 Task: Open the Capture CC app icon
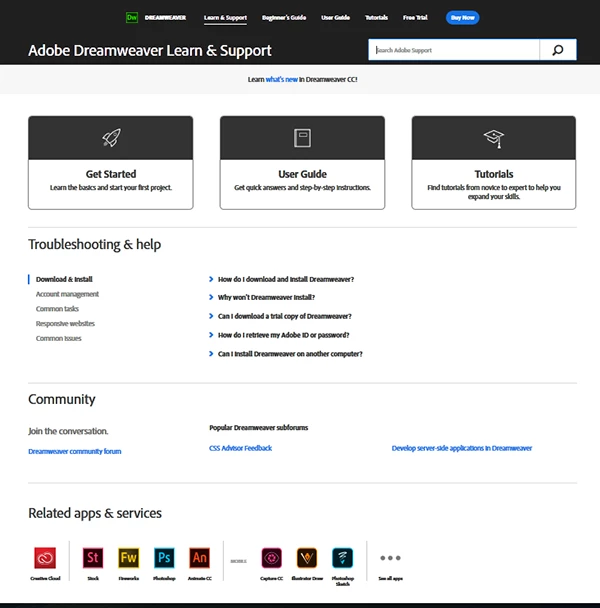[271, 558]
